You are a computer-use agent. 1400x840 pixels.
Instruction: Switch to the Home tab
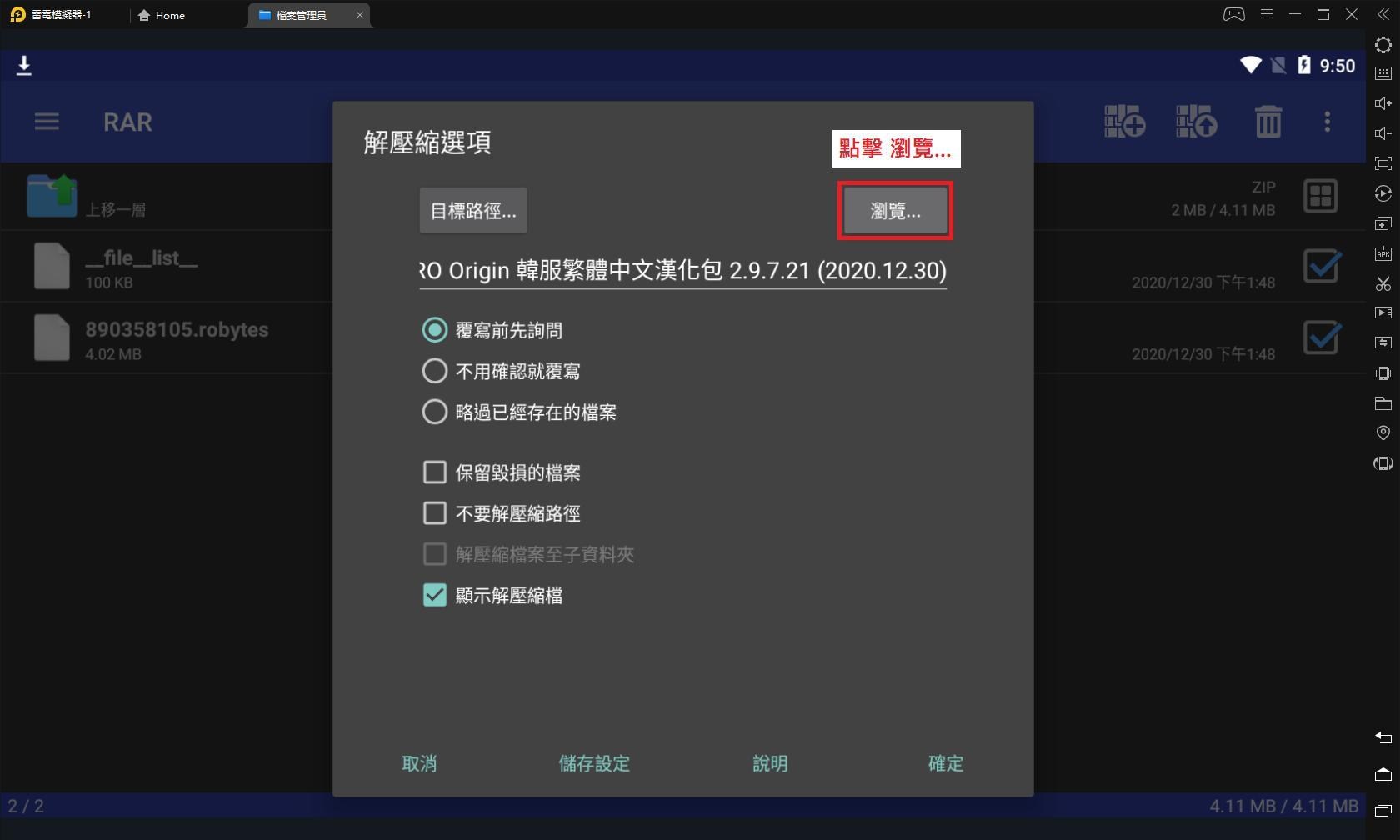(x=162, y=15)
